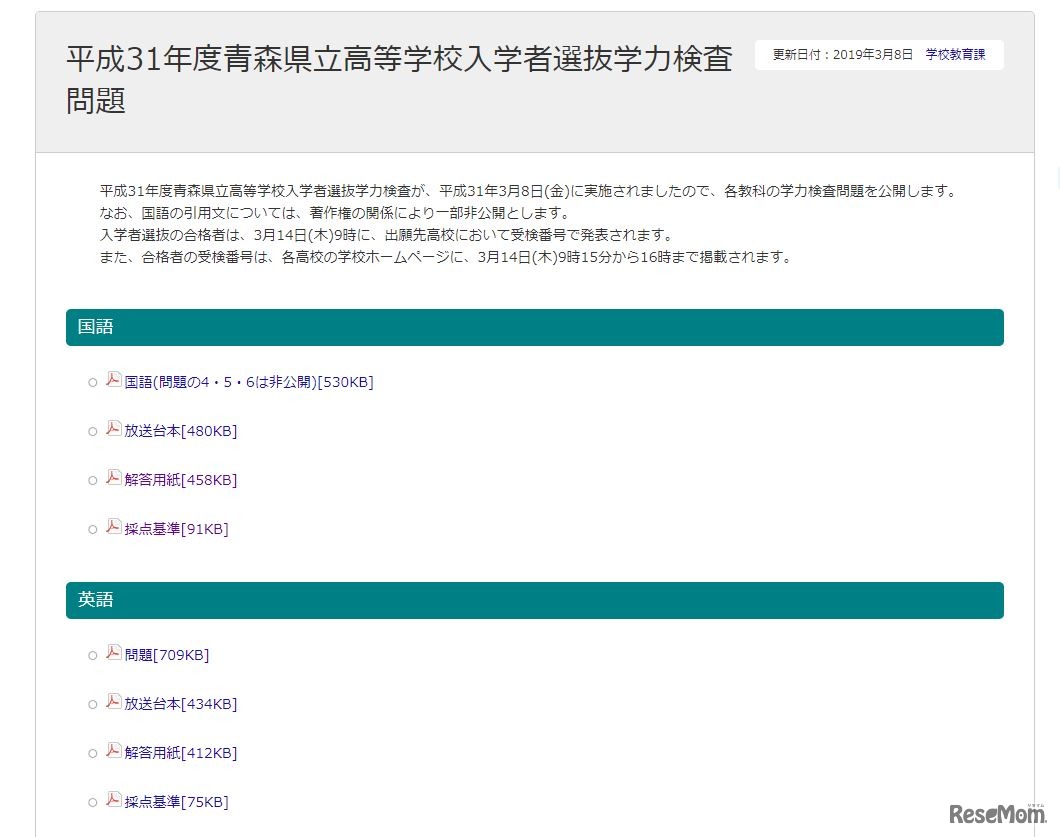The image size is (1060, 837).
Task: Open 英語 採点基準[75KB]
Action: point(176,801)
